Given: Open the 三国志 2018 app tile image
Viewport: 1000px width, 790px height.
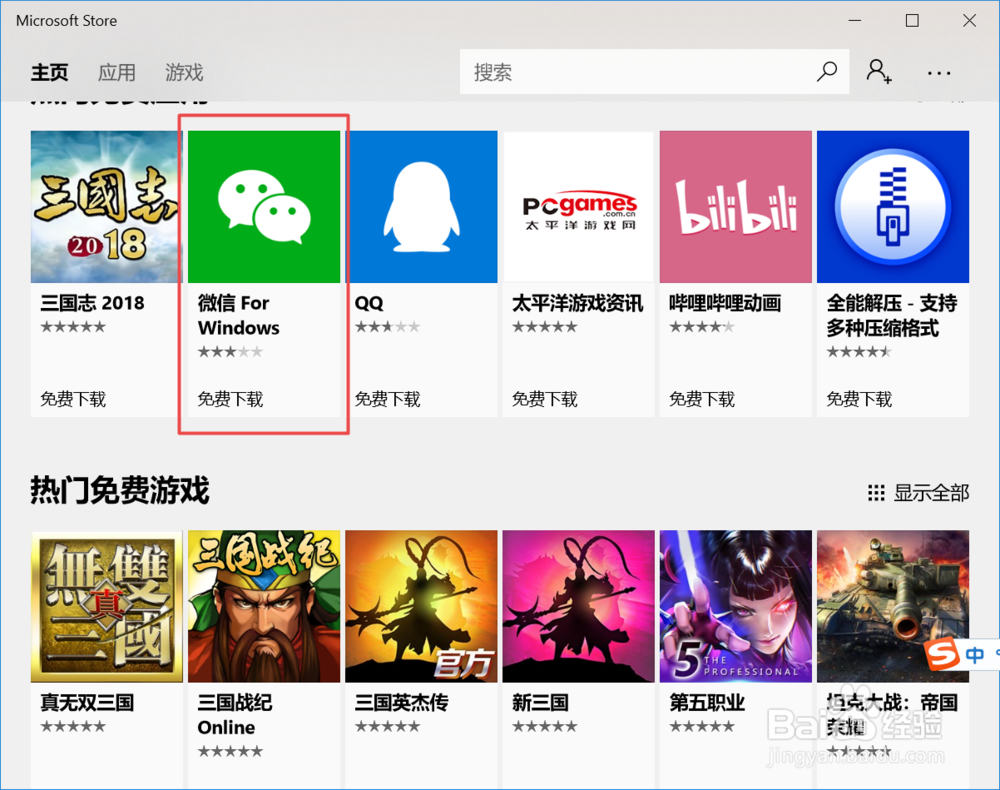Looking at the screenshot, I should tap(107, 207).
